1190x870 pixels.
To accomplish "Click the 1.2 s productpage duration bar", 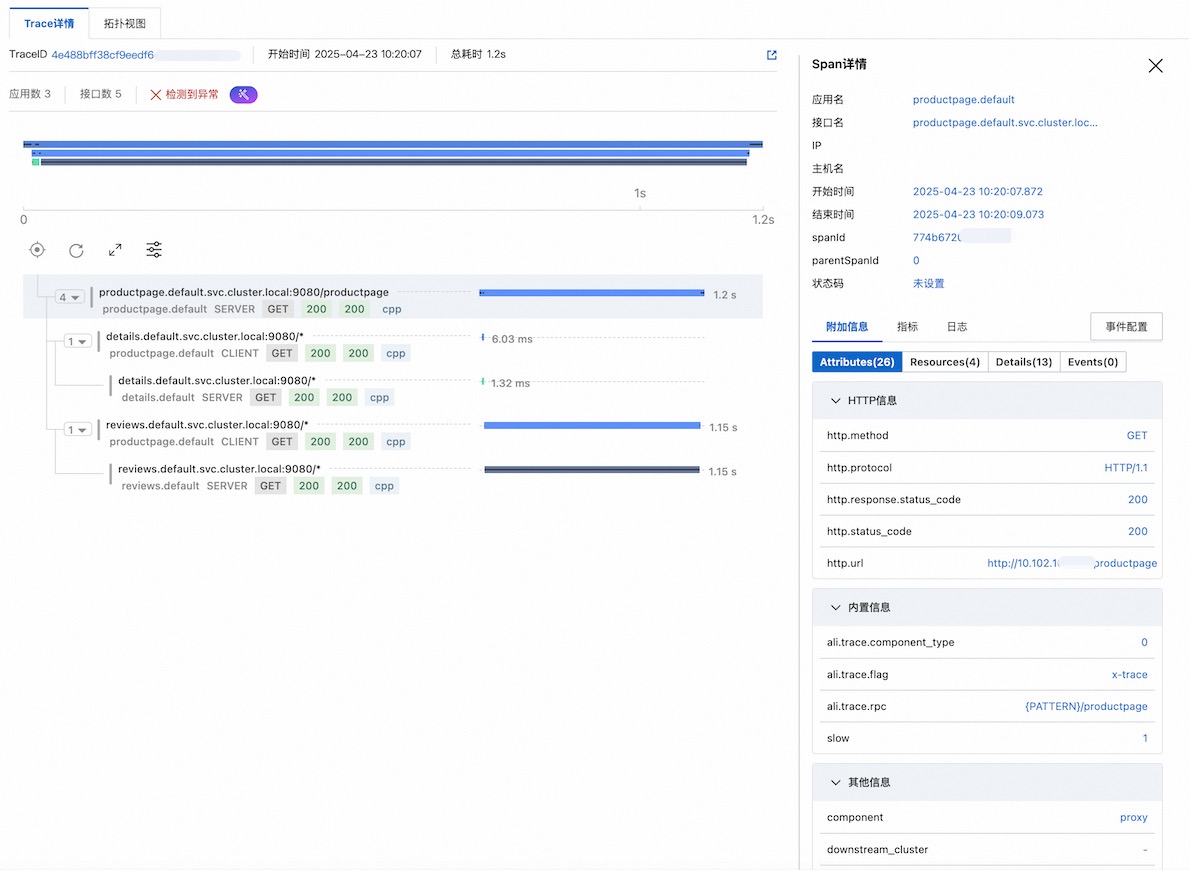I will pyautogui.click(x=592, y=293).
